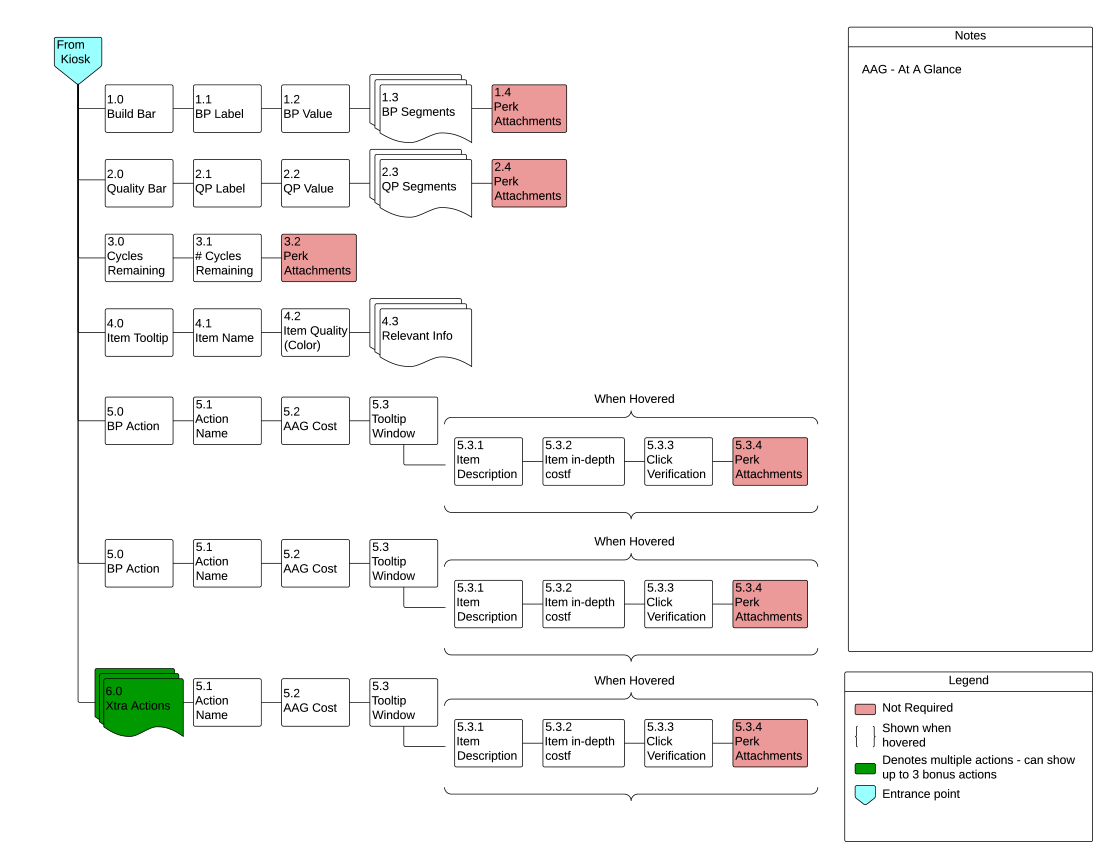Select the 4.2 Item Quality (Color) box
This screenshot has height=868, width=1113.
[316, 332]
